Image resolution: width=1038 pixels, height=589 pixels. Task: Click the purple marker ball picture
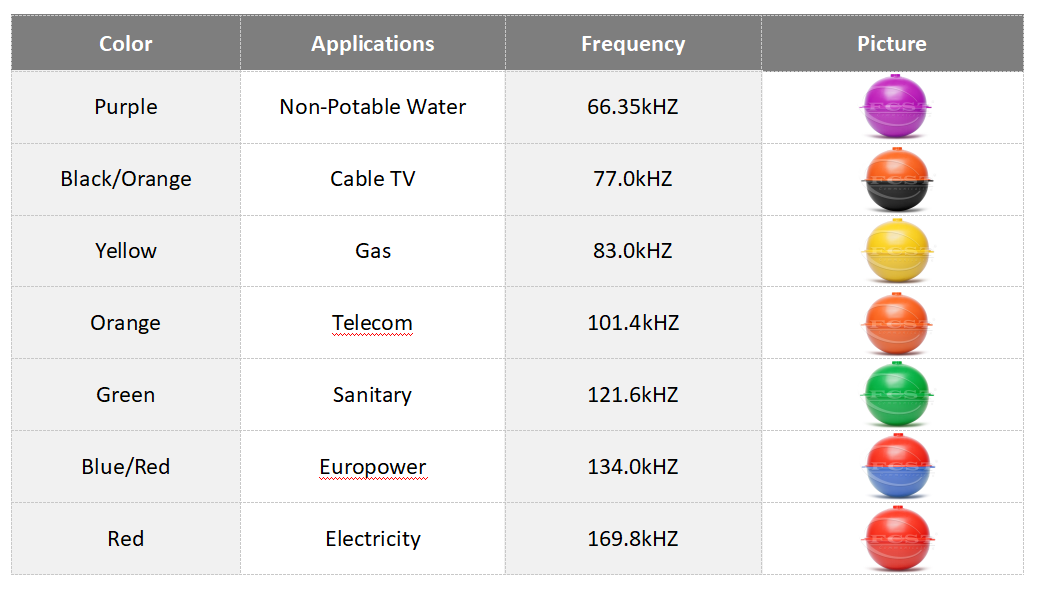point(896,107)
